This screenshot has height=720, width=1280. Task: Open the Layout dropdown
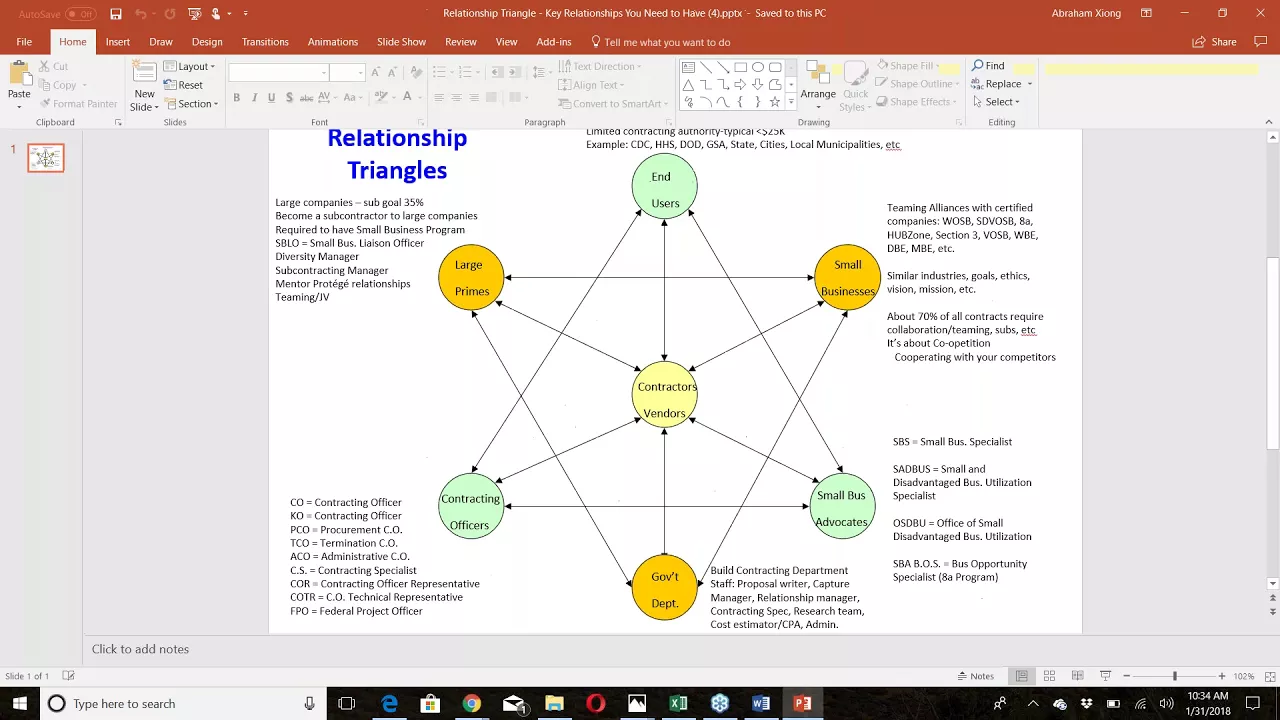(190, 67)
